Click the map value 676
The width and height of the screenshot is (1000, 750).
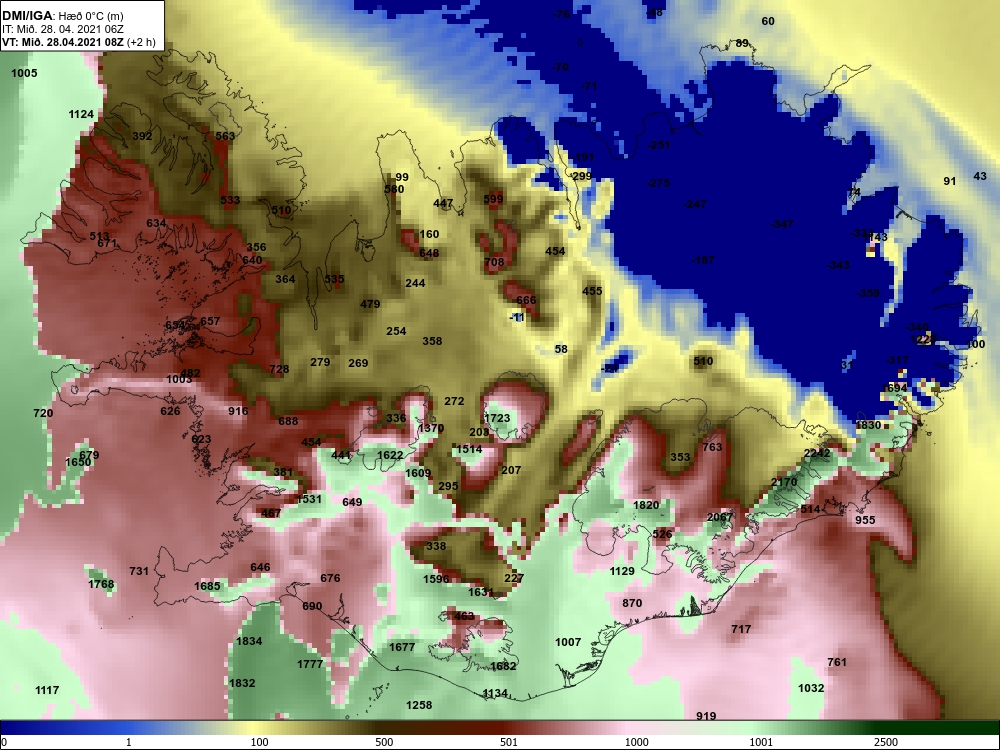coord(330,578)
